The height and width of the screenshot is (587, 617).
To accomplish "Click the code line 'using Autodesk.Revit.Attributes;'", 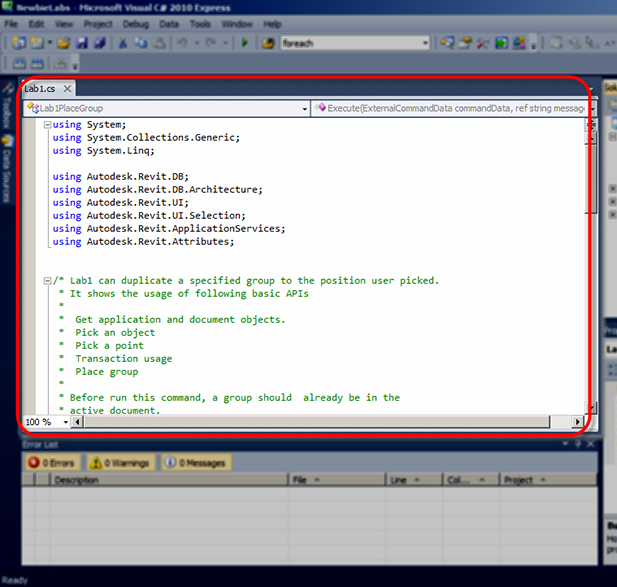I will 143,242.
